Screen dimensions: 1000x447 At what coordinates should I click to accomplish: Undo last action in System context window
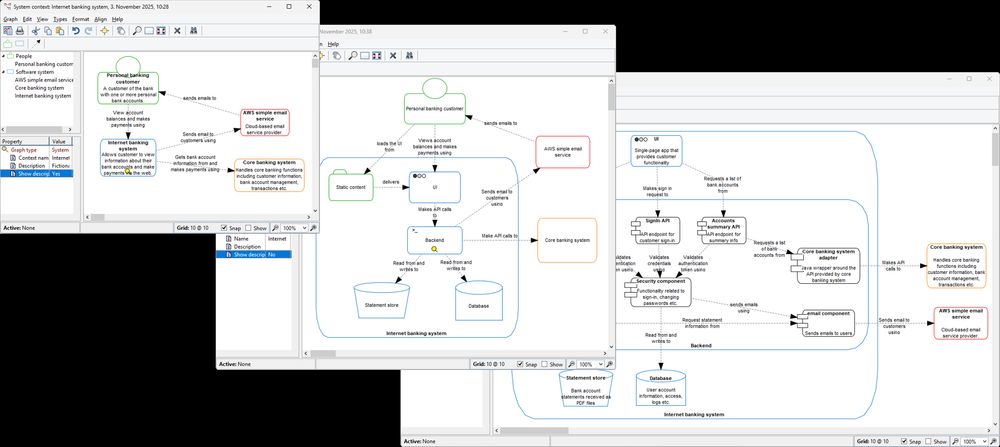tap(76, 31)
